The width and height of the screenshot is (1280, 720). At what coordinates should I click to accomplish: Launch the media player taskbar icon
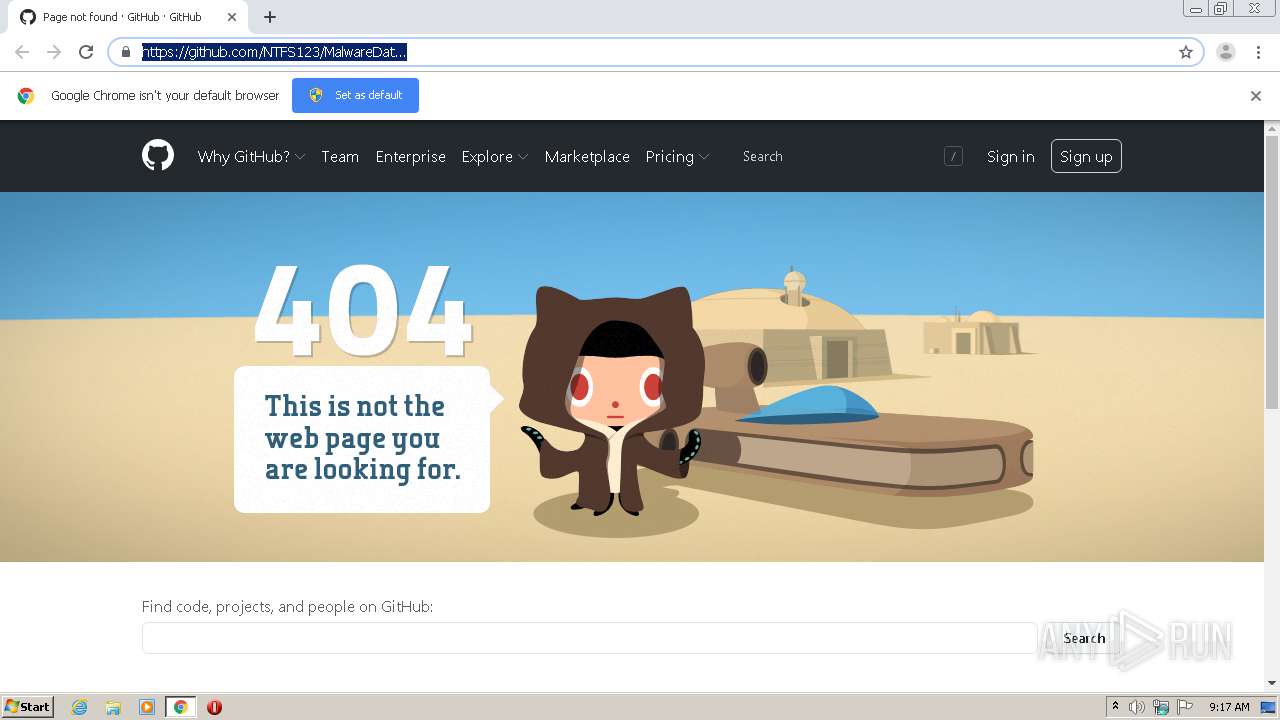147,707
